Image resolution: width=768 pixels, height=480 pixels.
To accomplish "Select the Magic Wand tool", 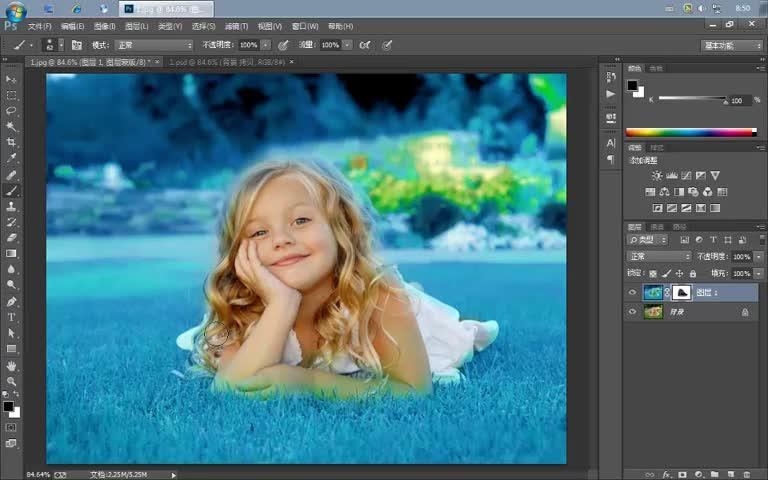I will (11, 126).
